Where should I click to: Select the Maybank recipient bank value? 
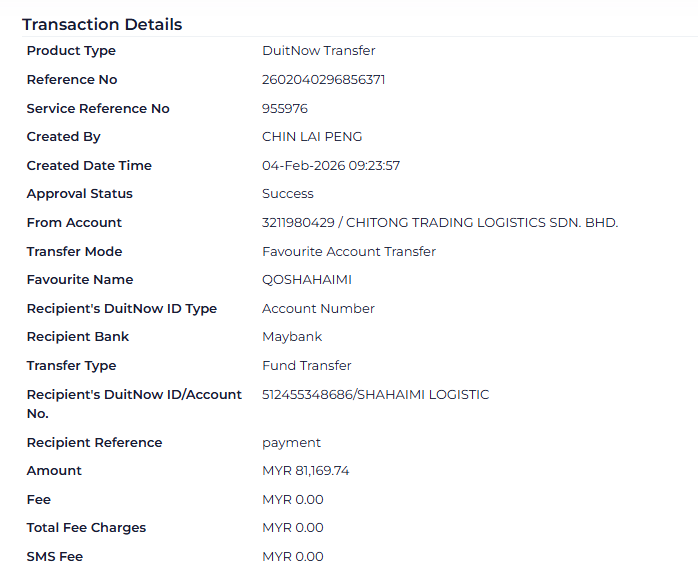[292, 337]
